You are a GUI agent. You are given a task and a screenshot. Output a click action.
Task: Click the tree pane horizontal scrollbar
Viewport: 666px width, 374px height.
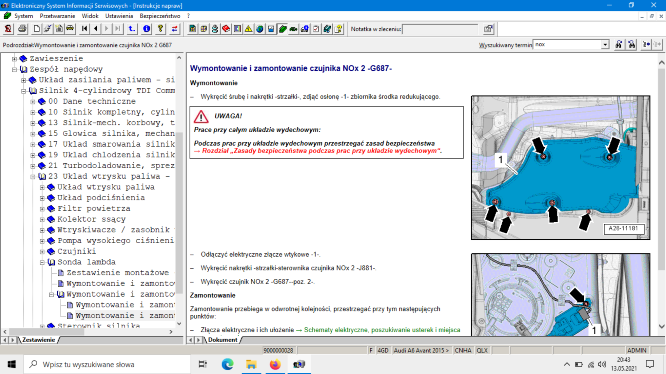coord(88,332)
